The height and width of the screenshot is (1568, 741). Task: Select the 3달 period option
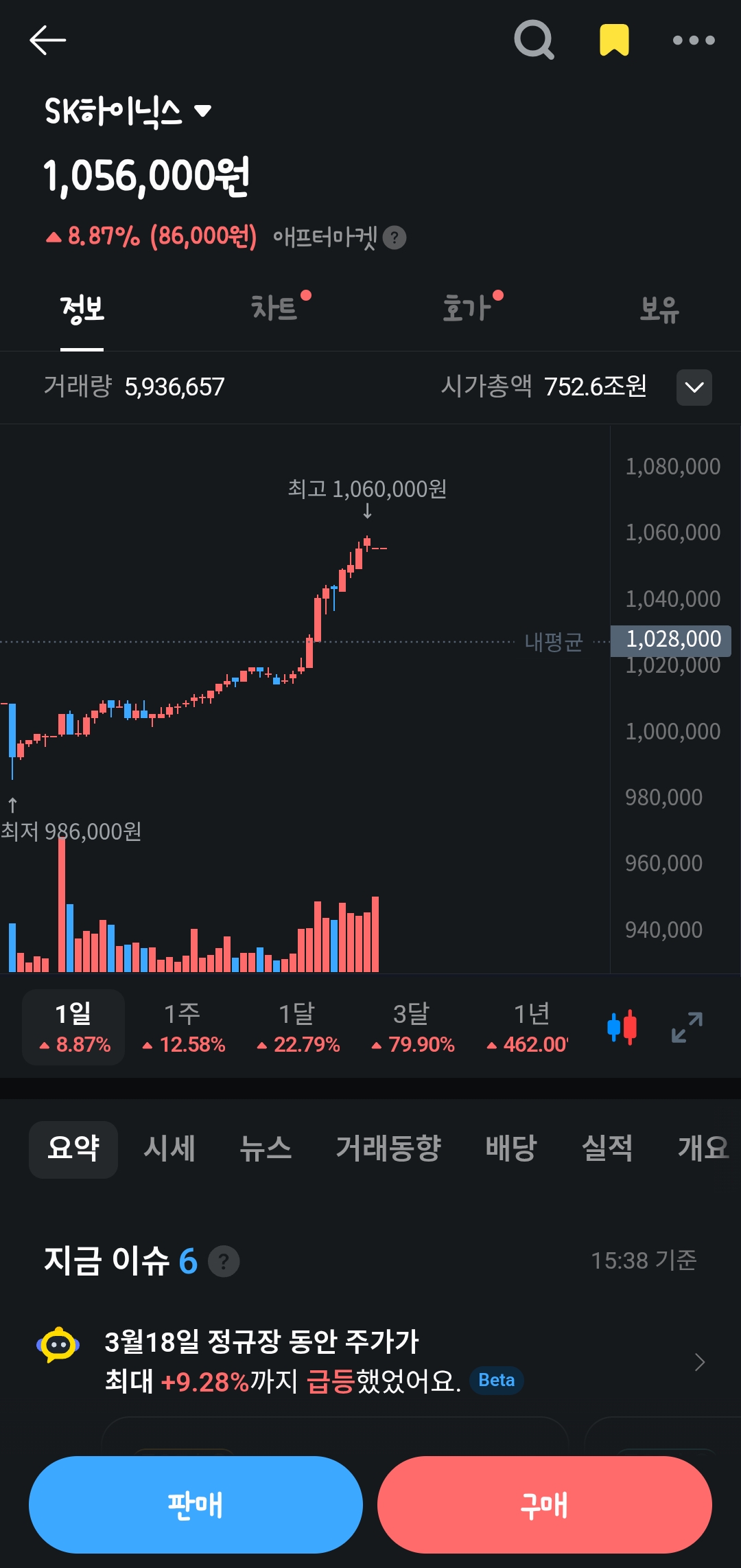coord(412,1028)
